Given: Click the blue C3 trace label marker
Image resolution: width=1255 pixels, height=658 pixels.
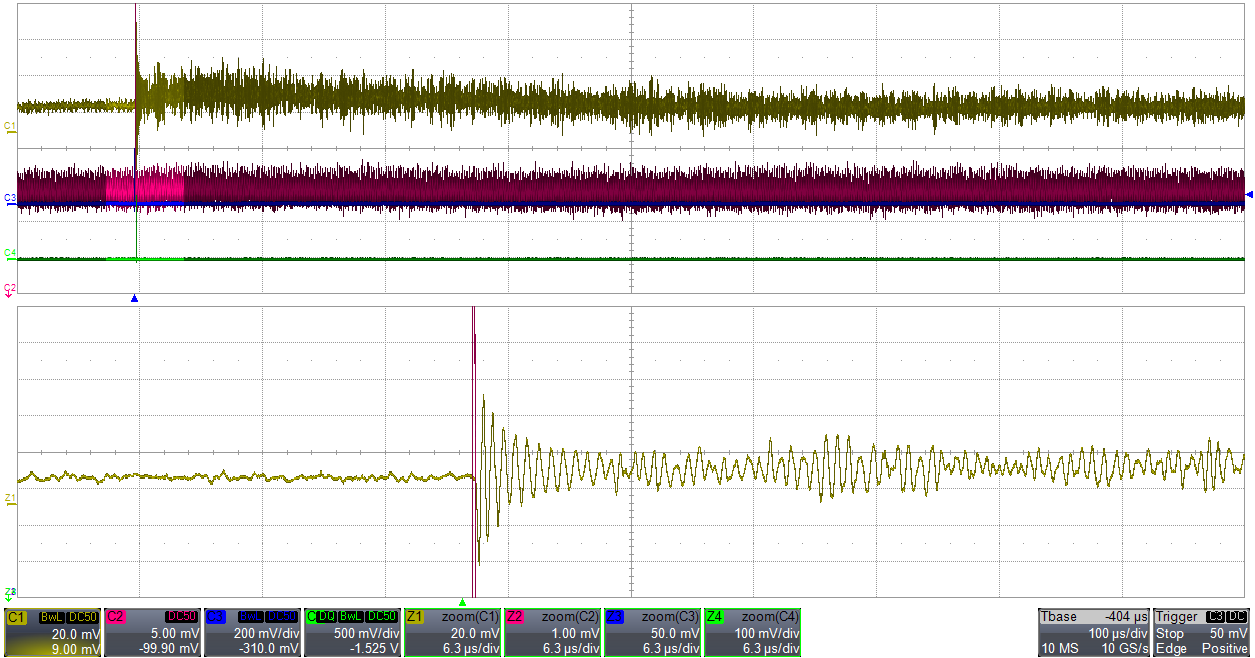Looking at the screenshot, I should click(x=9, y=198).
